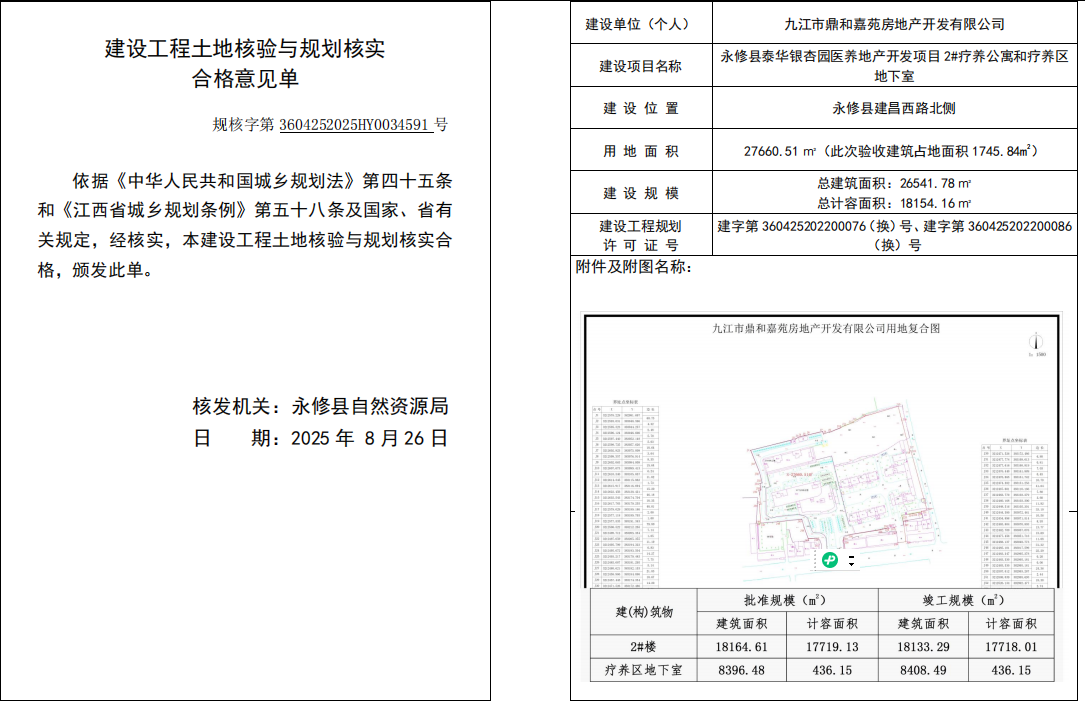Select the document title 建设工程土地核验与规划核实
The height and width of the screenshot is (703, 1085).
tap(245, 48)
